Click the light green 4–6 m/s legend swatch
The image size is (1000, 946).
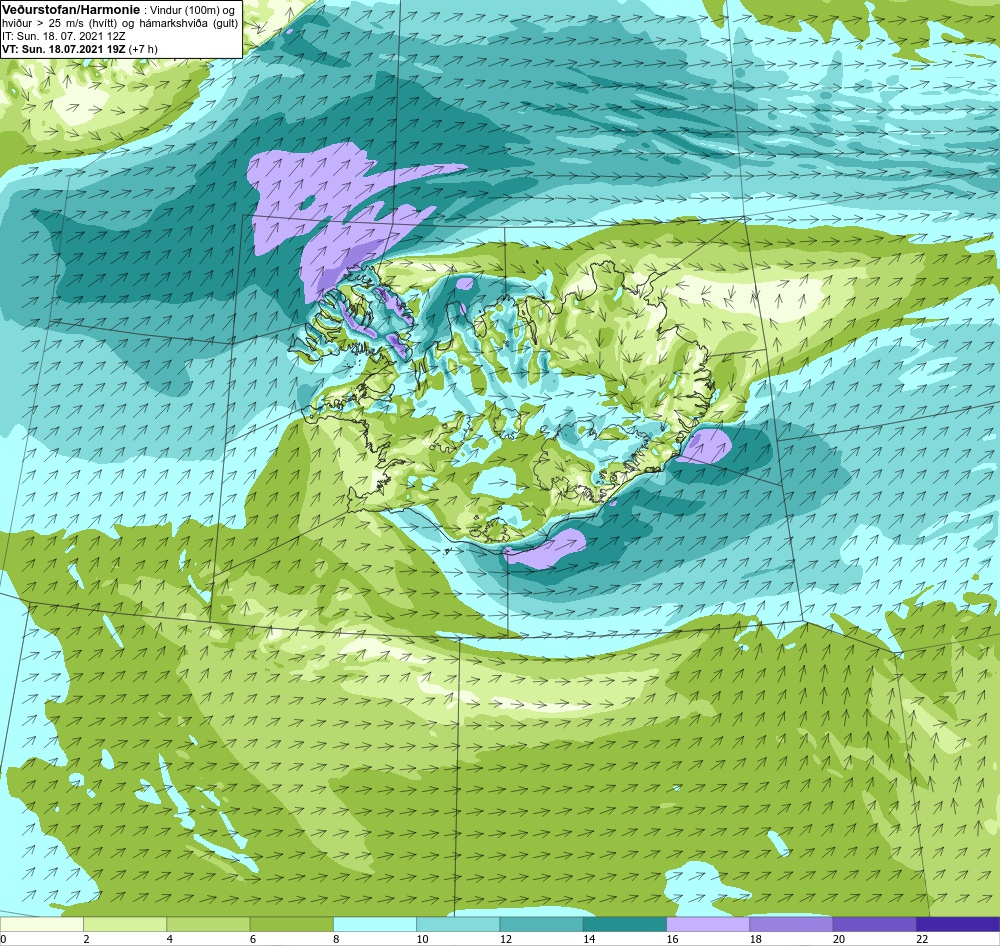tap(209, 924)
